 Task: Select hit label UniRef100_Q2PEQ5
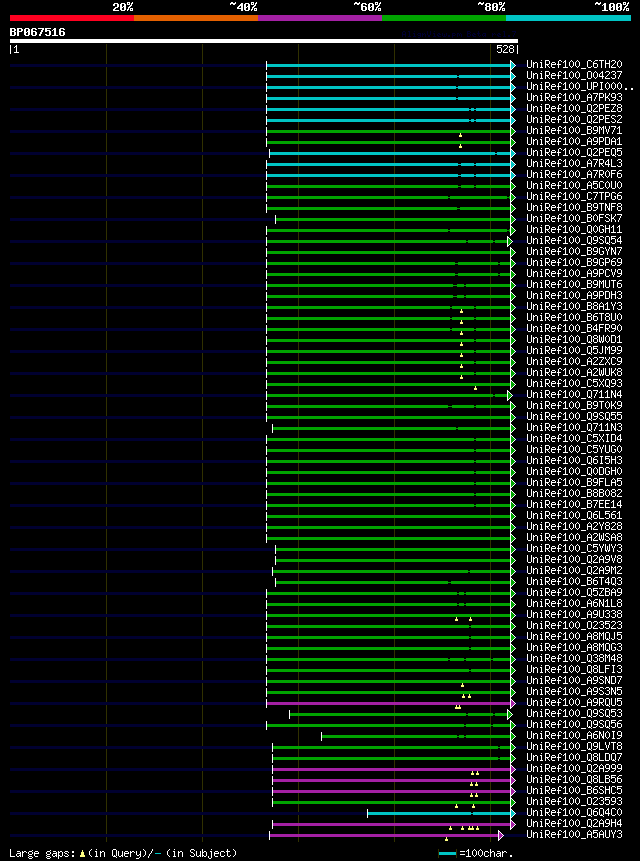tap(574, 153)
